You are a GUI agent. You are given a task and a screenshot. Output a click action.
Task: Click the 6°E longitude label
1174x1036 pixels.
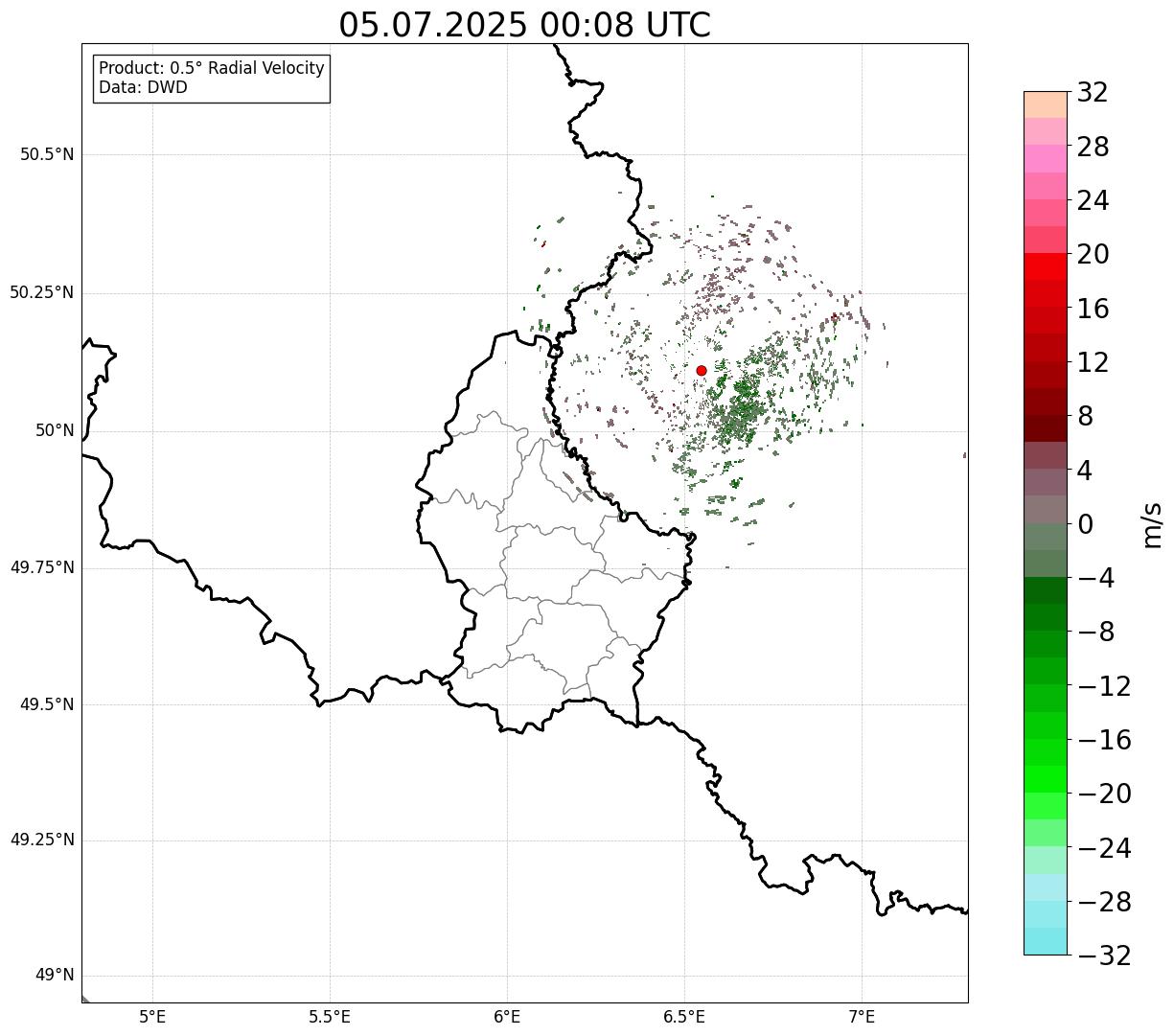tap(507, 1017)
